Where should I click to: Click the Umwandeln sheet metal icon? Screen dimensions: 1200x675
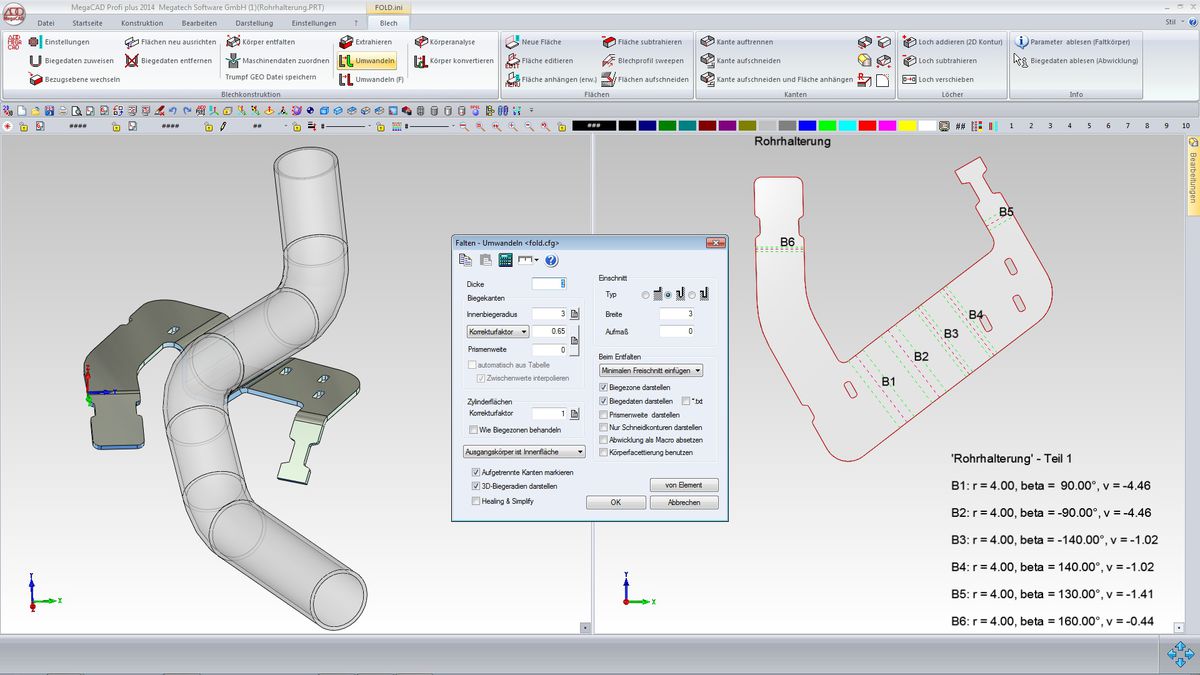[x=346, y=61]
